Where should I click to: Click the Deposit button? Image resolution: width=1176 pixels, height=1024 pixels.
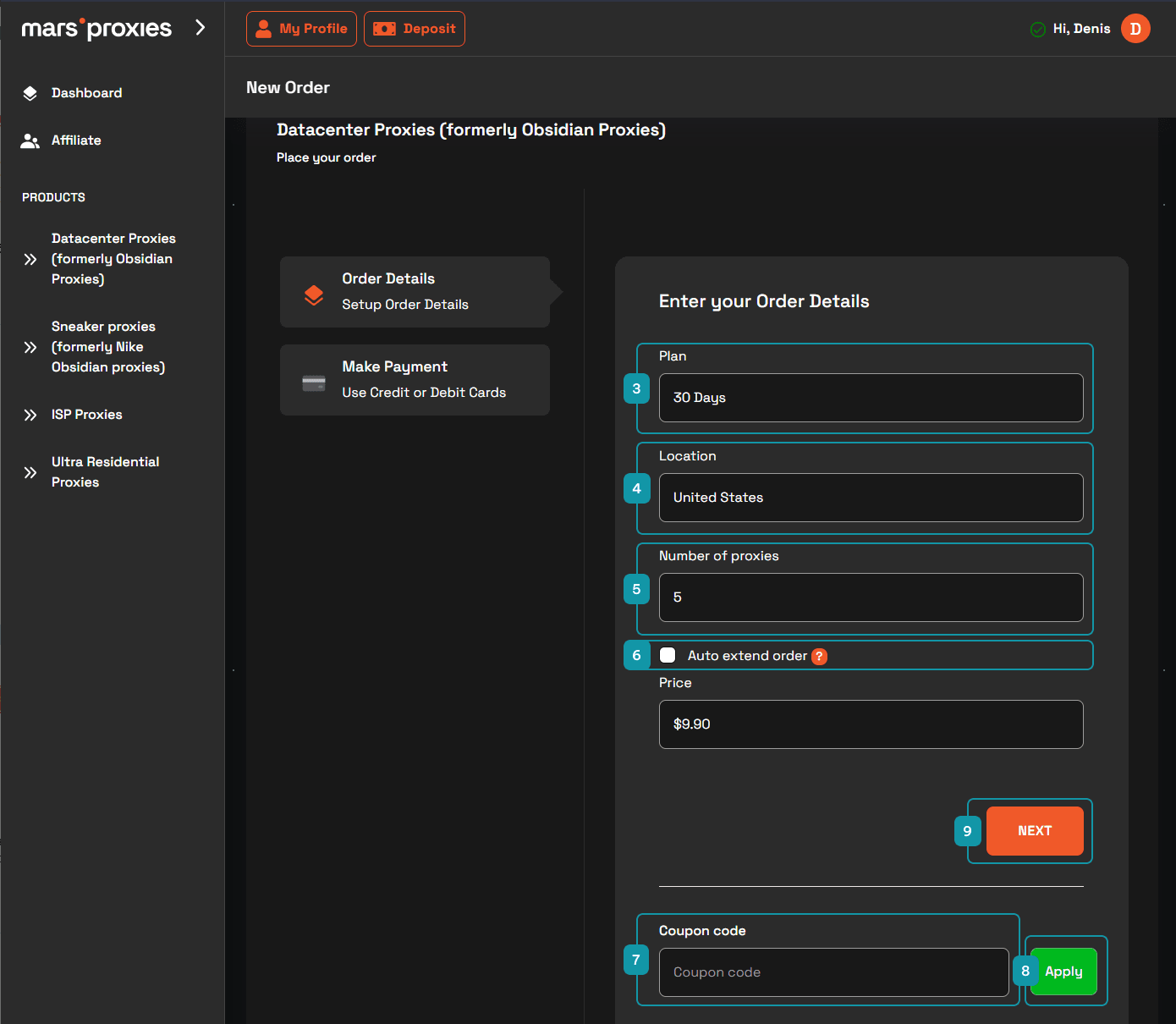click(415, 29)
